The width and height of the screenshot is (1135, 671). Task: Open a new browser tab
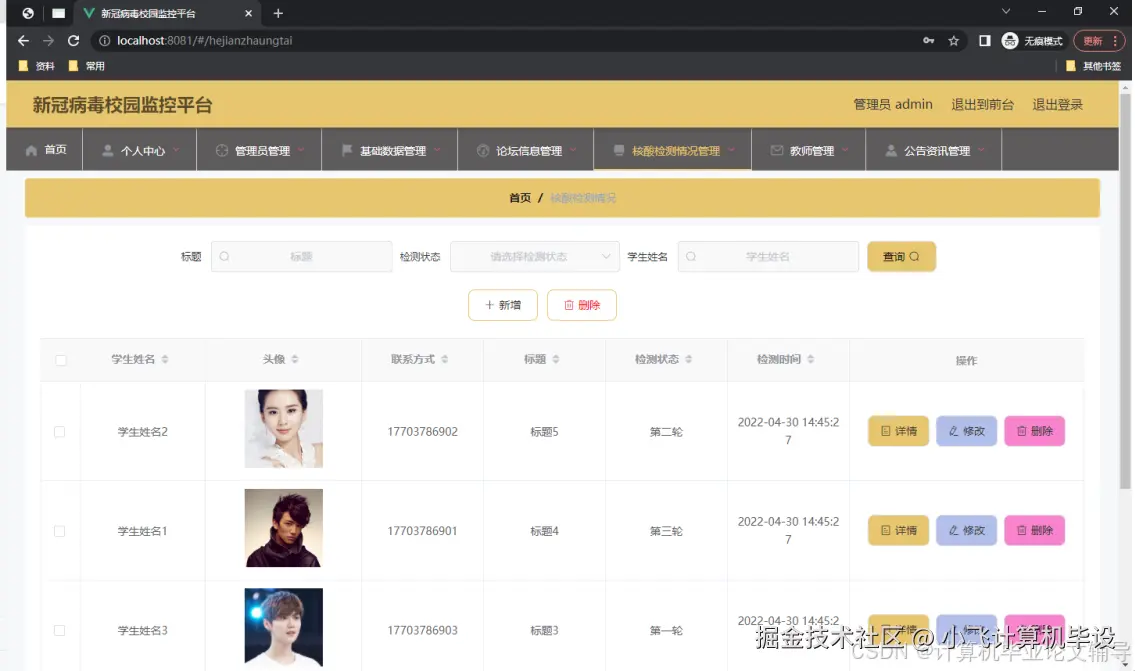point(278,13)
